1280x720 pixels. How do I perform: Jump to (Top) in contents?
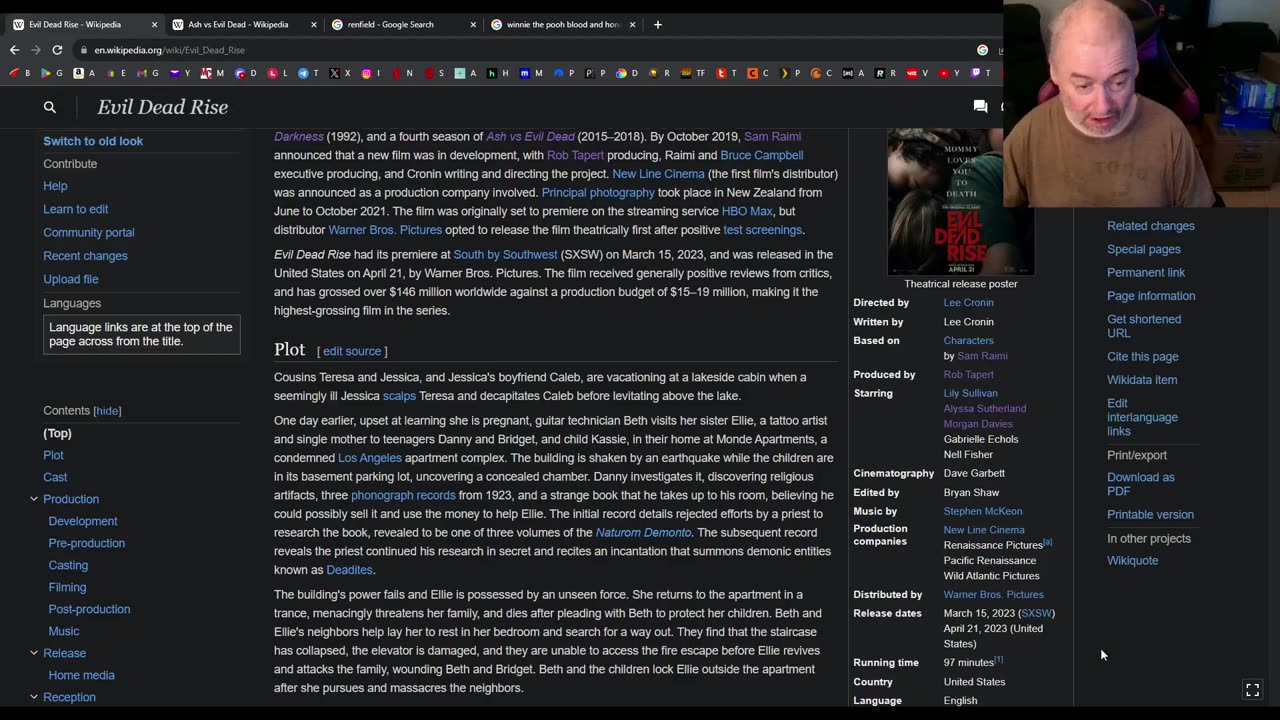[57, 433]
